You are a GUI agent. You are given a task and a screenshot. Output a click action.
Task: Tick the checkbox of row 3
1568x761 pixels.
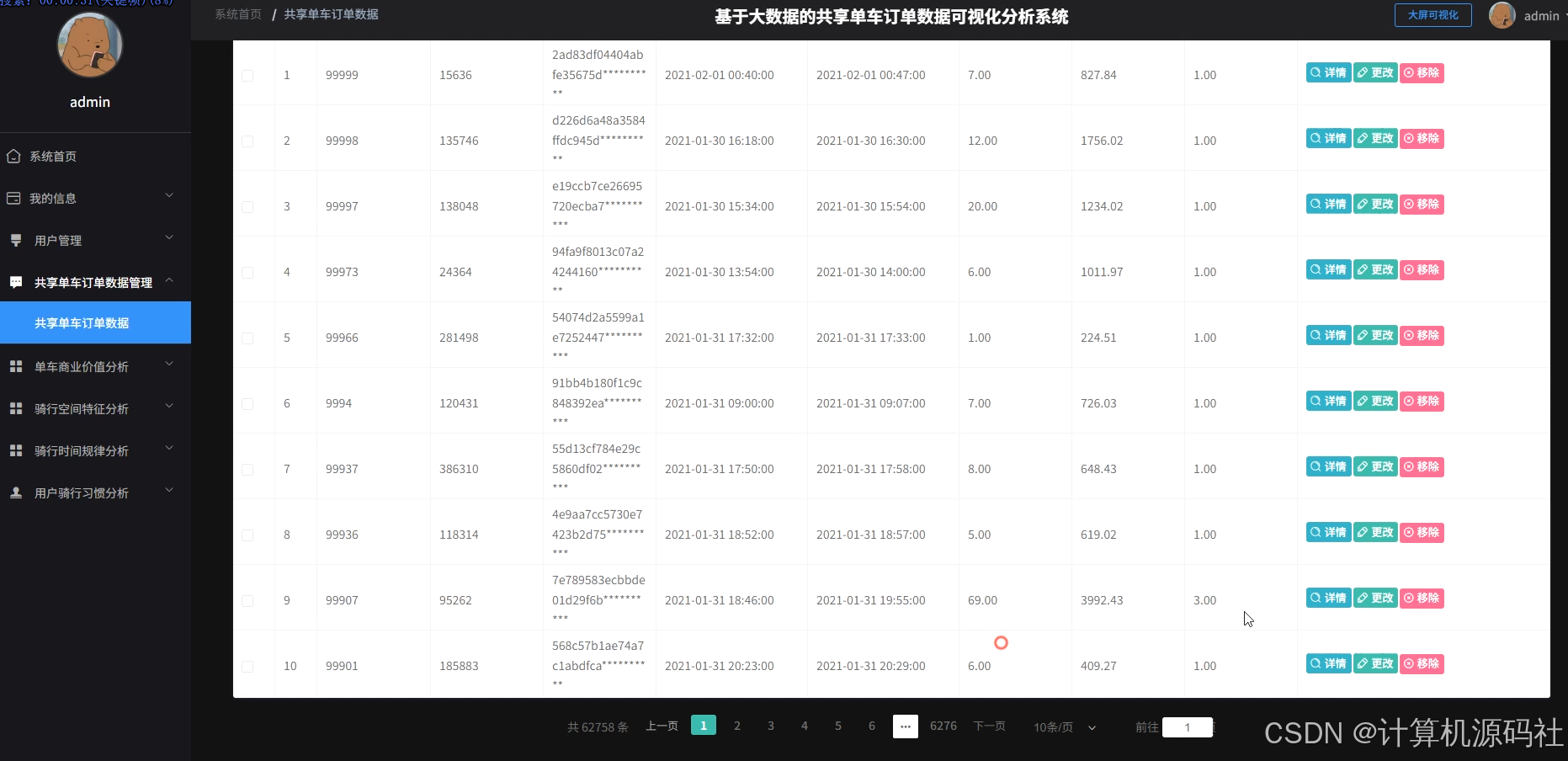(247, 207)
